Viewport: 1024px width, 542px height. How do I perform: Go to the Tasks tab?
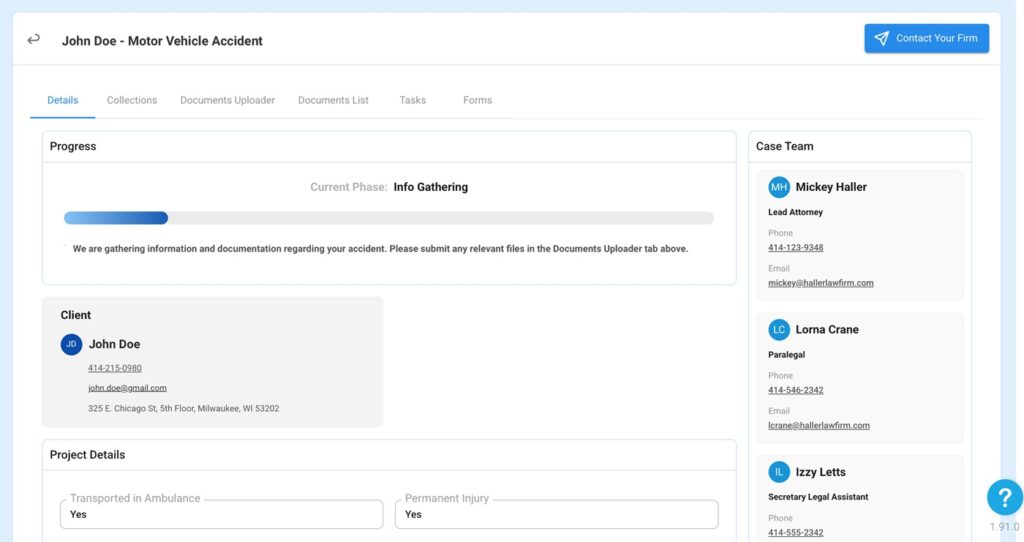point(413,100)
